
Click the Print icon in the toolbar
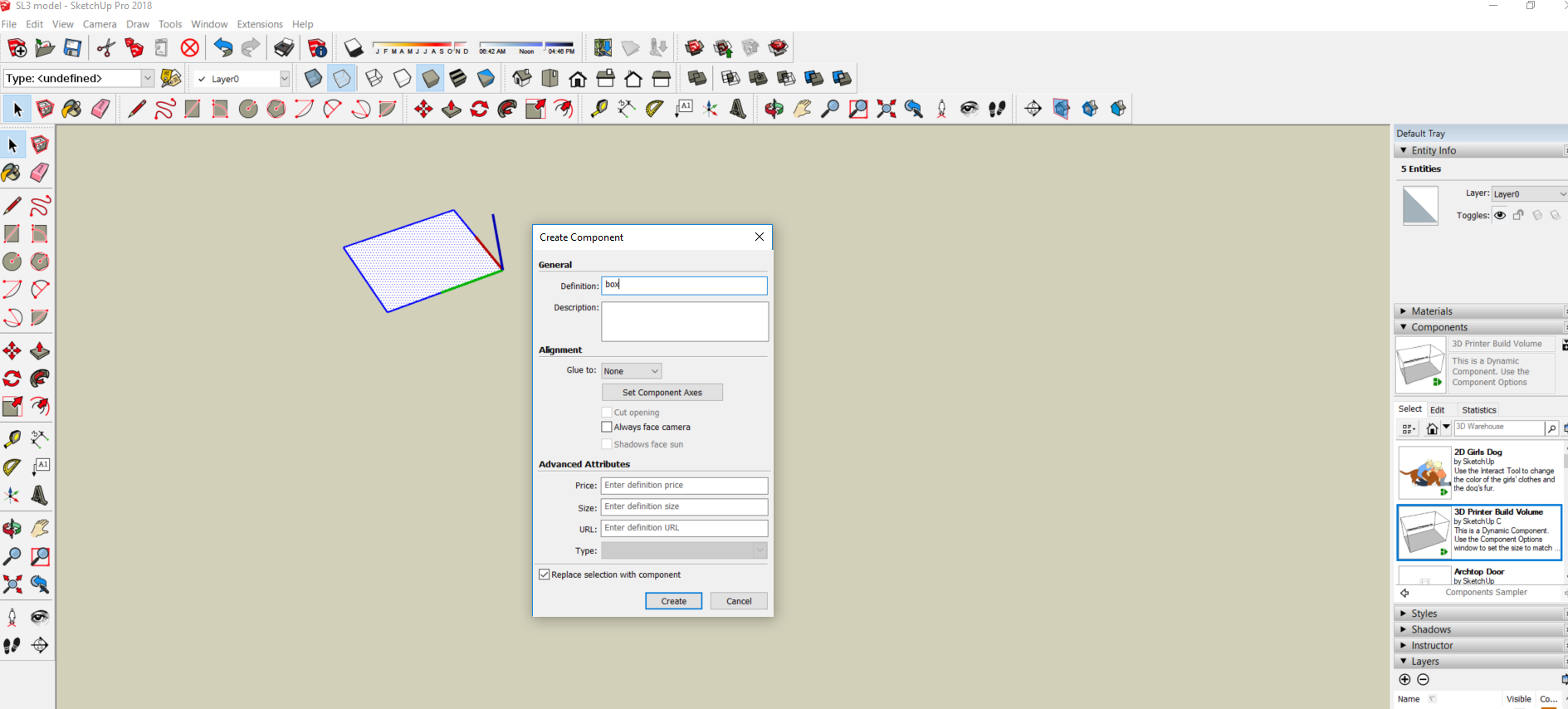coord(284,48)
